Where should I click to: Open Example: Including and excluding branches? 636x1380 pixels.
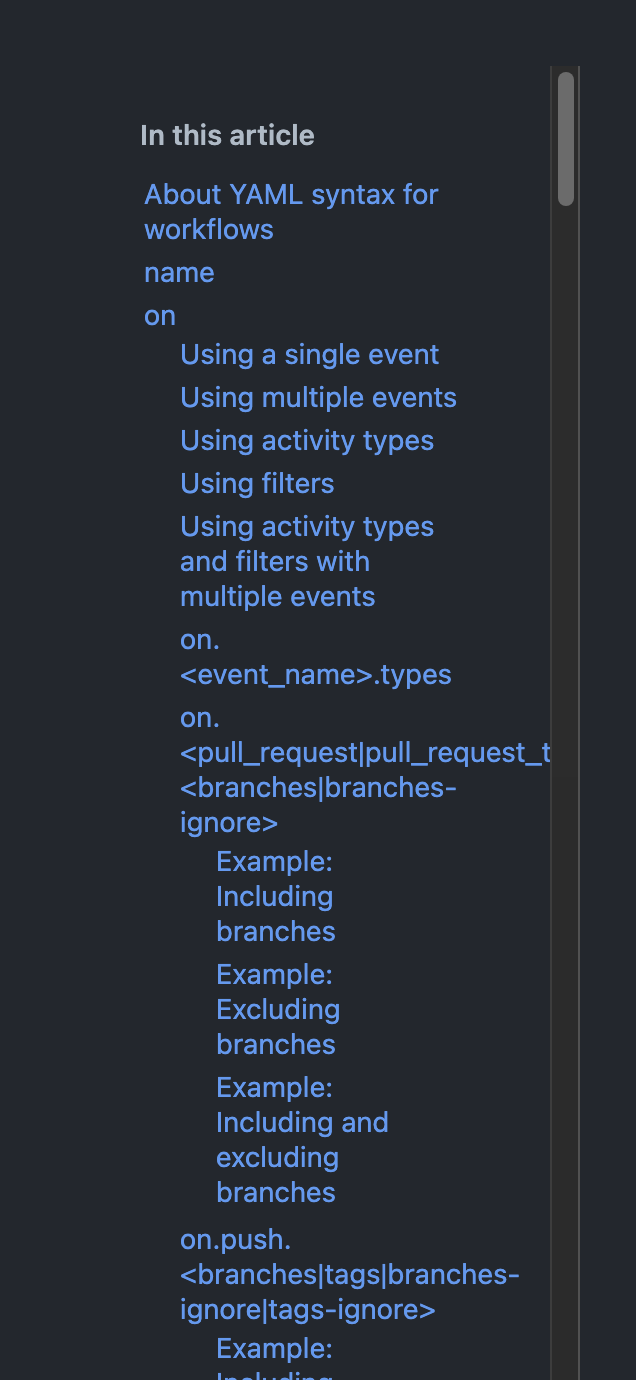point(302,1139)
